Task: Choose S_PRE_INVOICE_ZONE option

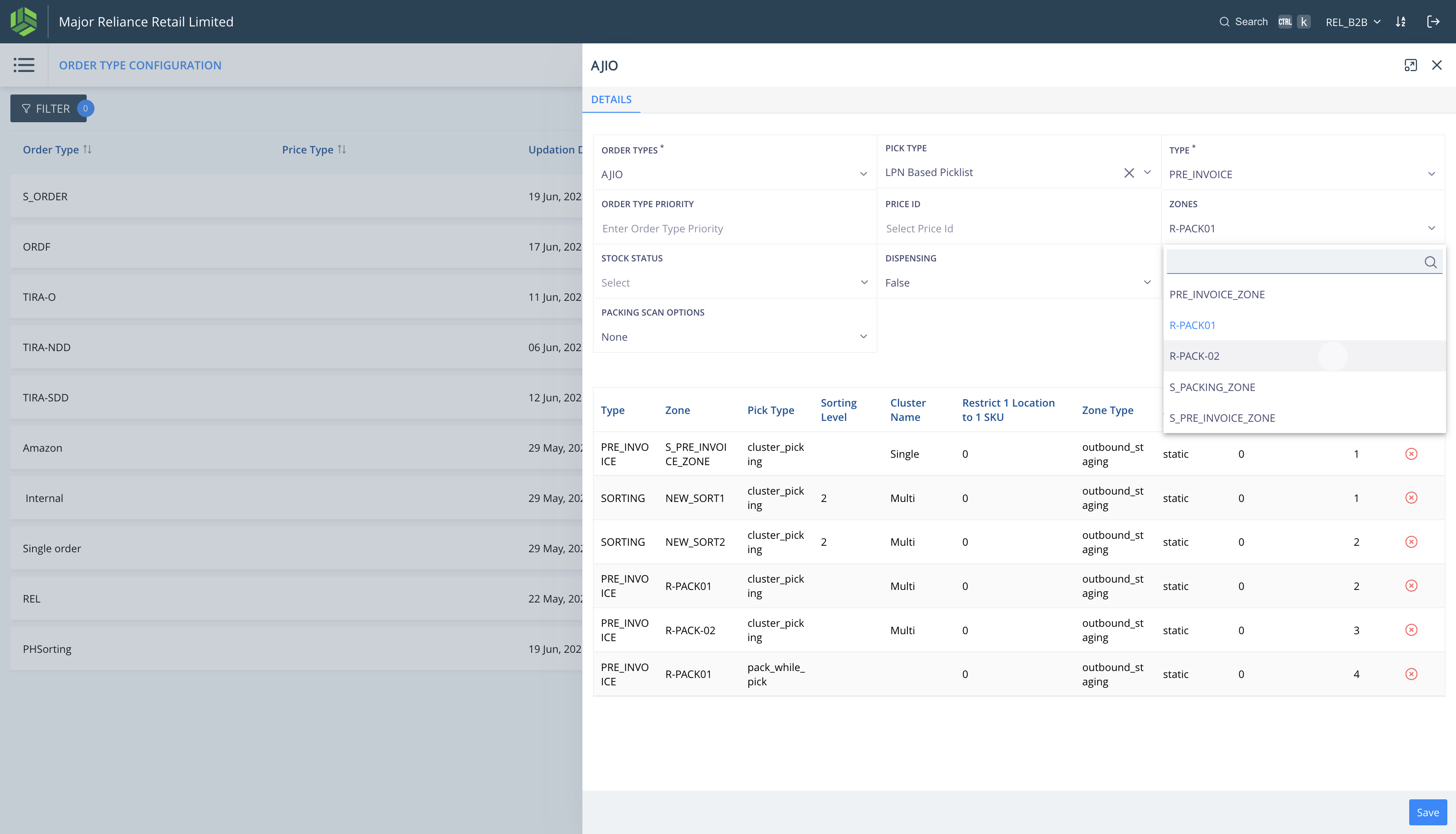Action: point(1304,417)
